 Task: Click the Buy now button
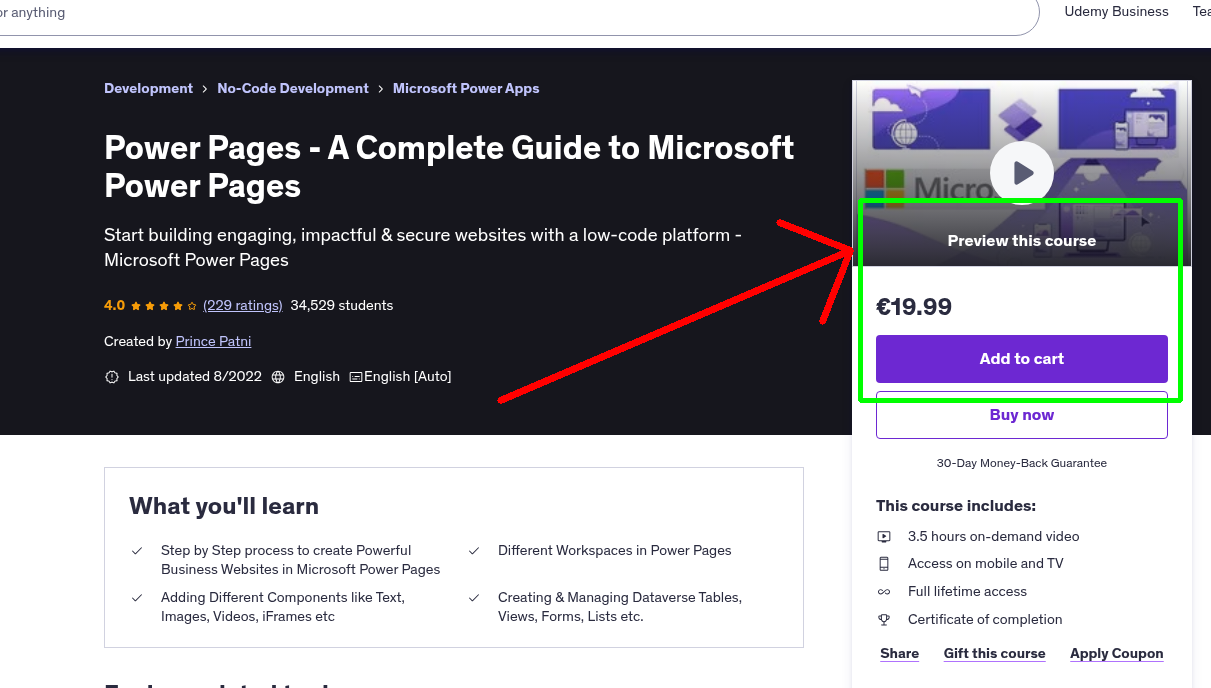coord(1021,415)
